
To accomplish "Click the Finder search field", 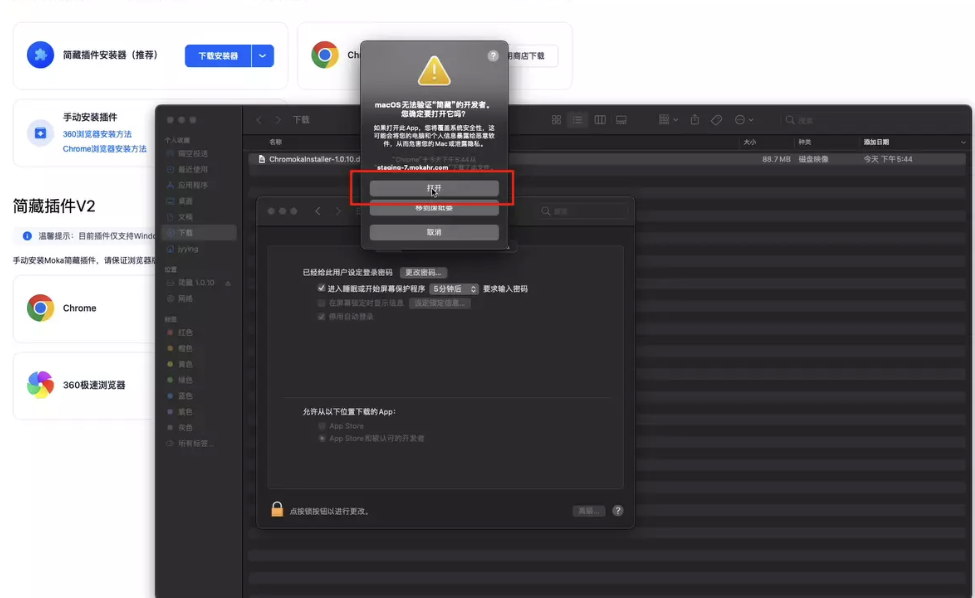I will tap(871, 120).
